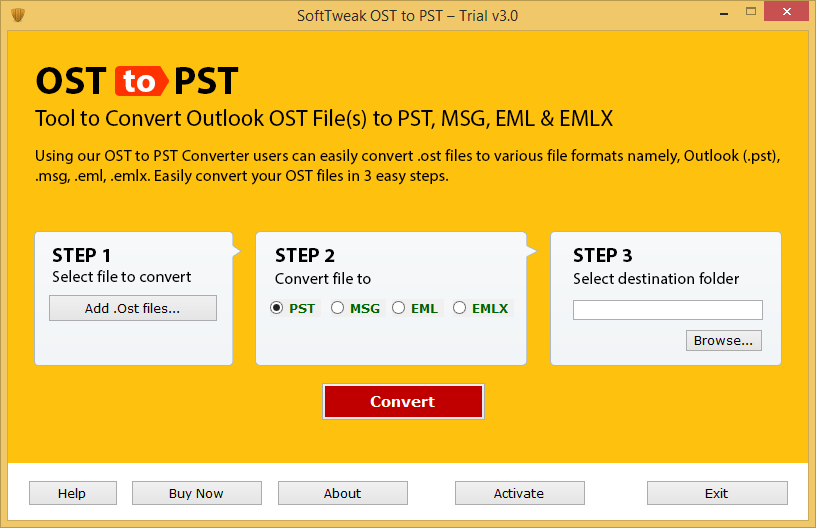Screen dimensions: 816x528
Task: Open the Help button
Action: (72, 493)
